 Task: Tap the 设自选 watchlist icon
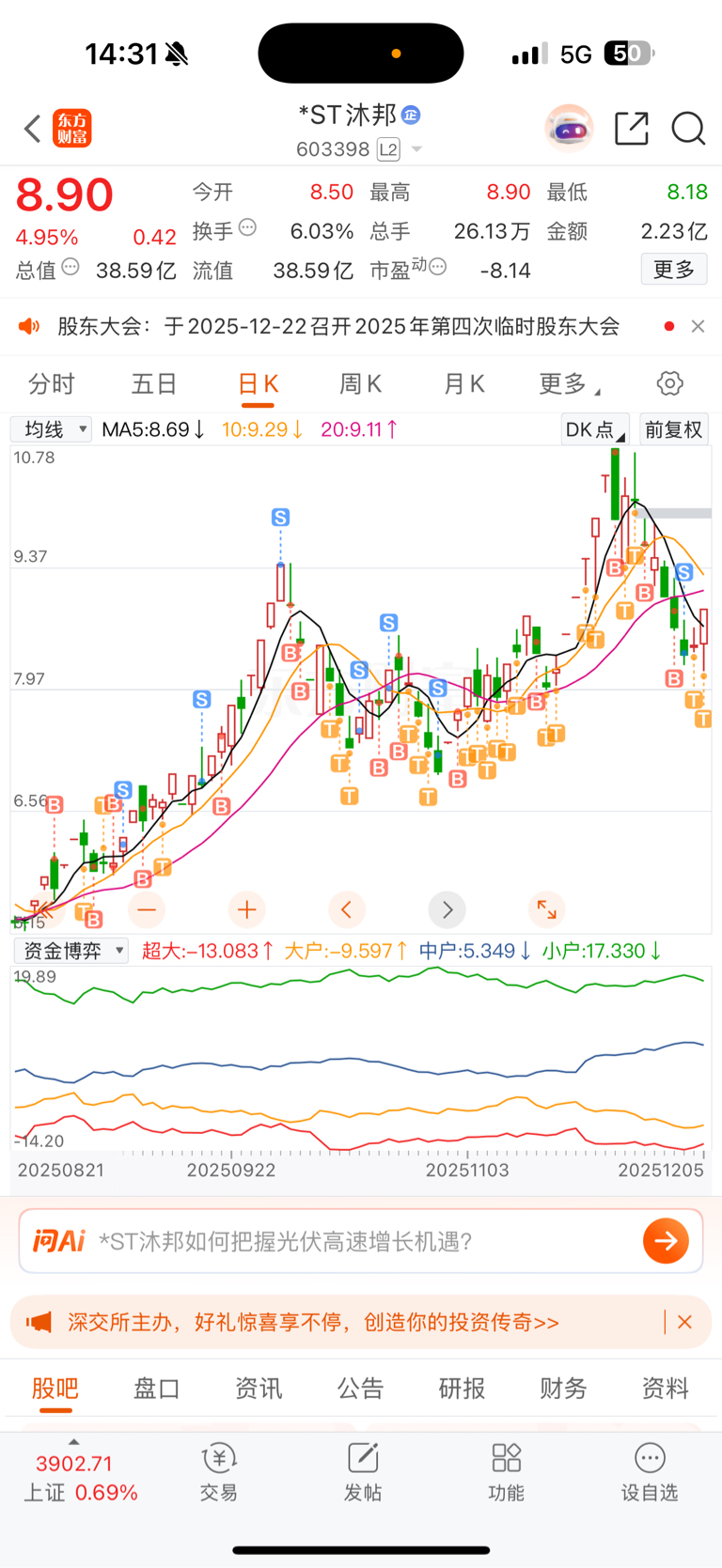(x=650, y=1472)
